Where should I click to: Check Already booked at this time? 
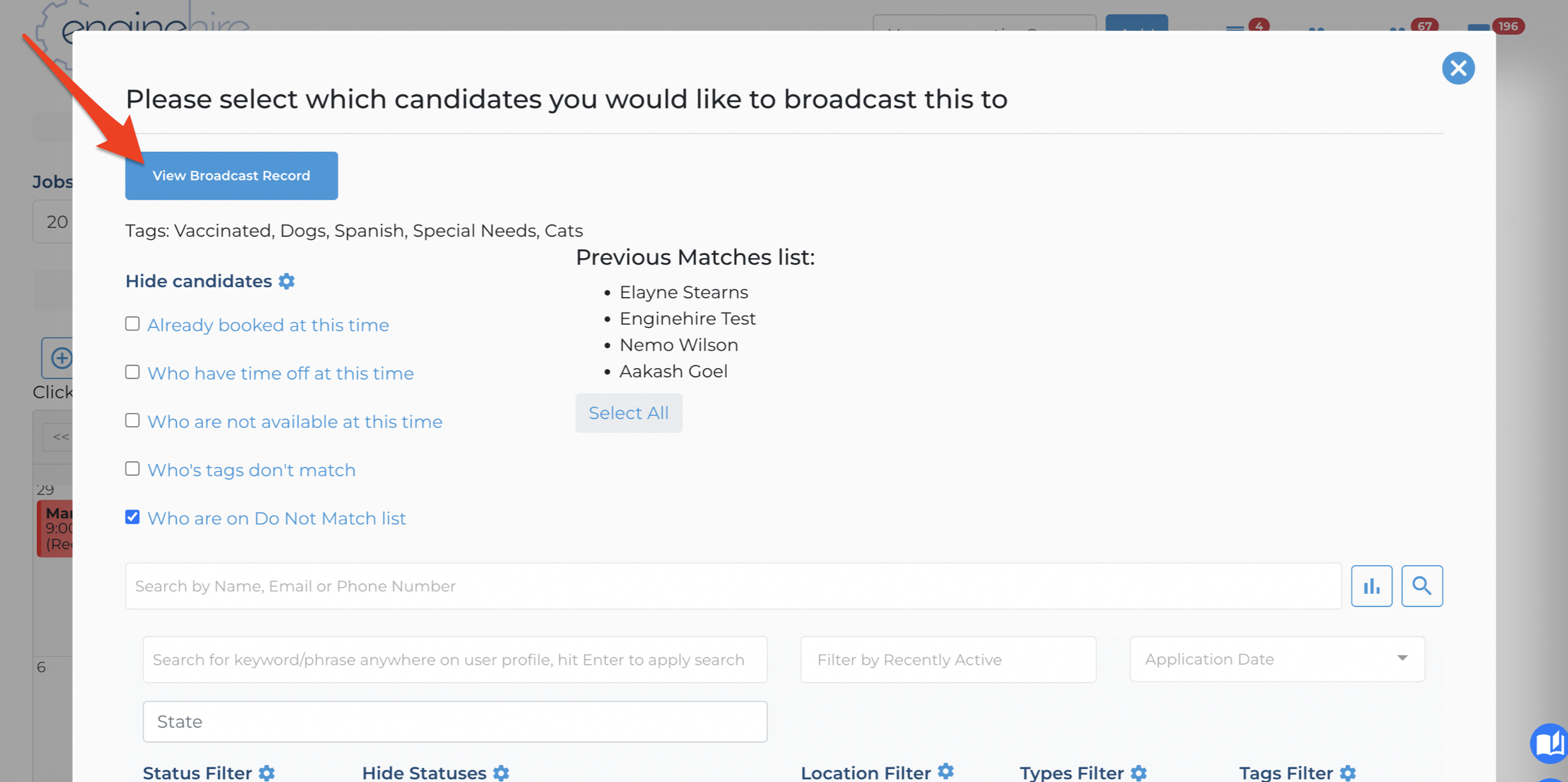(132, 324)
